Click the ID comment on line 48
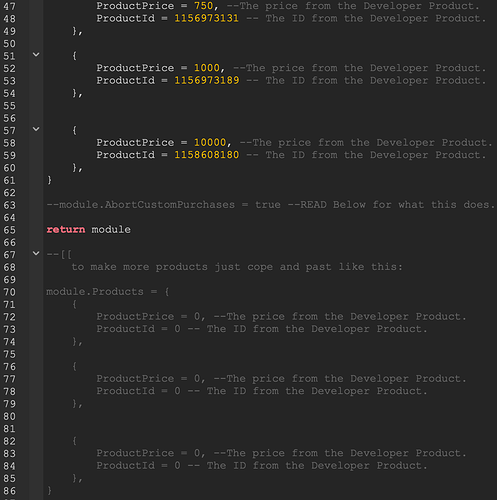This screenshot has width=497, height=500. click(x=366, y=18)
